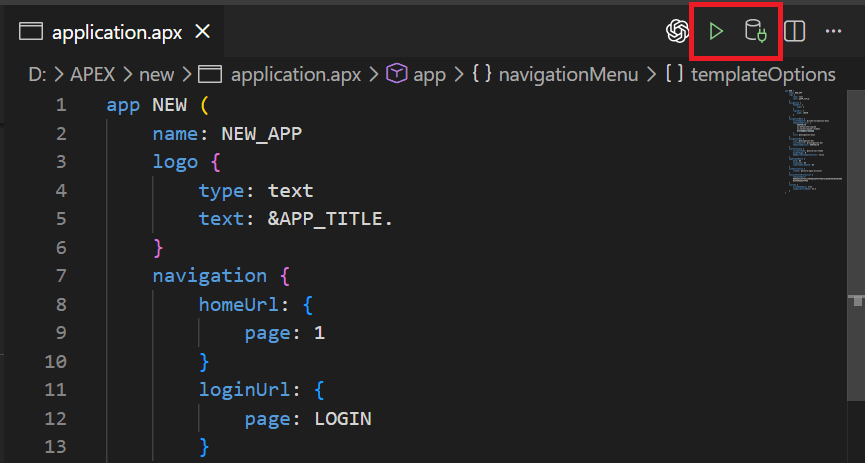Click line number 7 in gutter
This screenshot has height=463, width=865.
click(x=61, y=275)
